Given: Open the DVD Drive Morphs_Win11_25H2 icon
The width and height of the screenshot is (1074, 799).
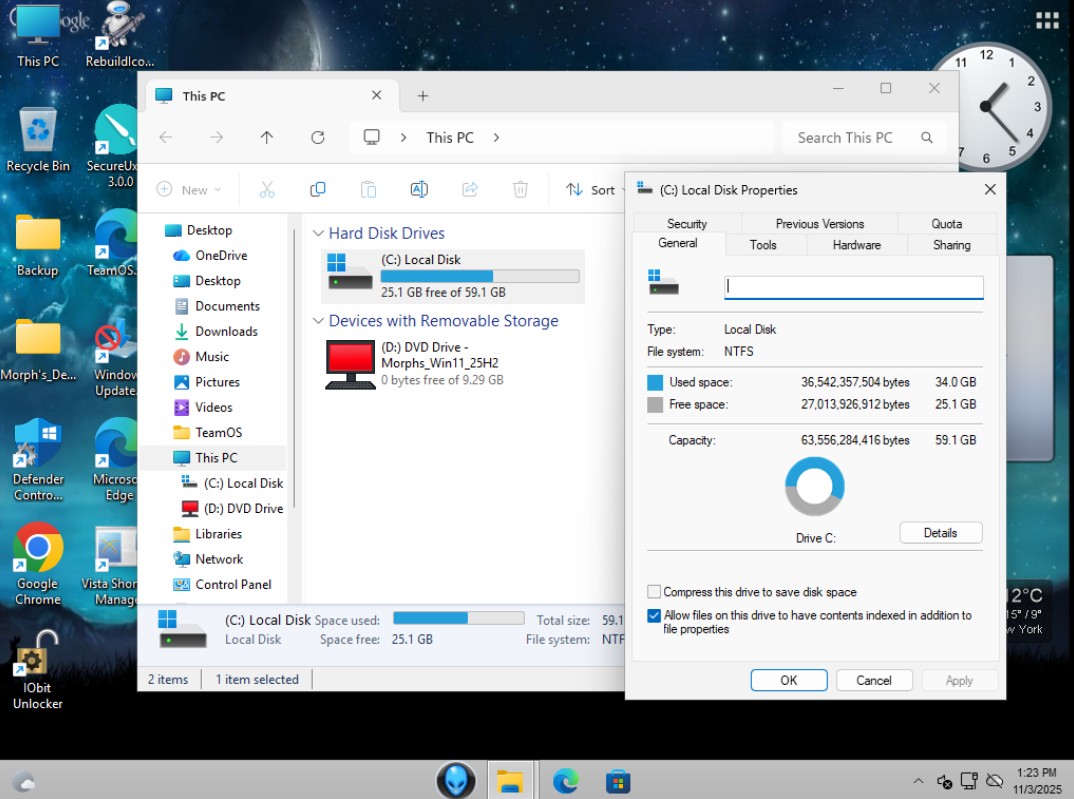Looking at the screenshot, I should [350, 365].
